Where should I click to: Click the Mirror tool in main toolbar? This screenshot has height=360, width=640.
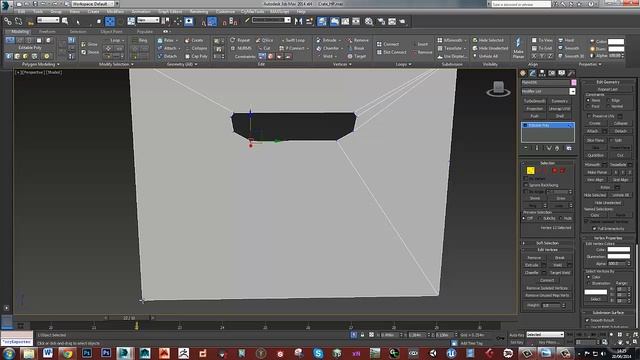pos(299,21)
